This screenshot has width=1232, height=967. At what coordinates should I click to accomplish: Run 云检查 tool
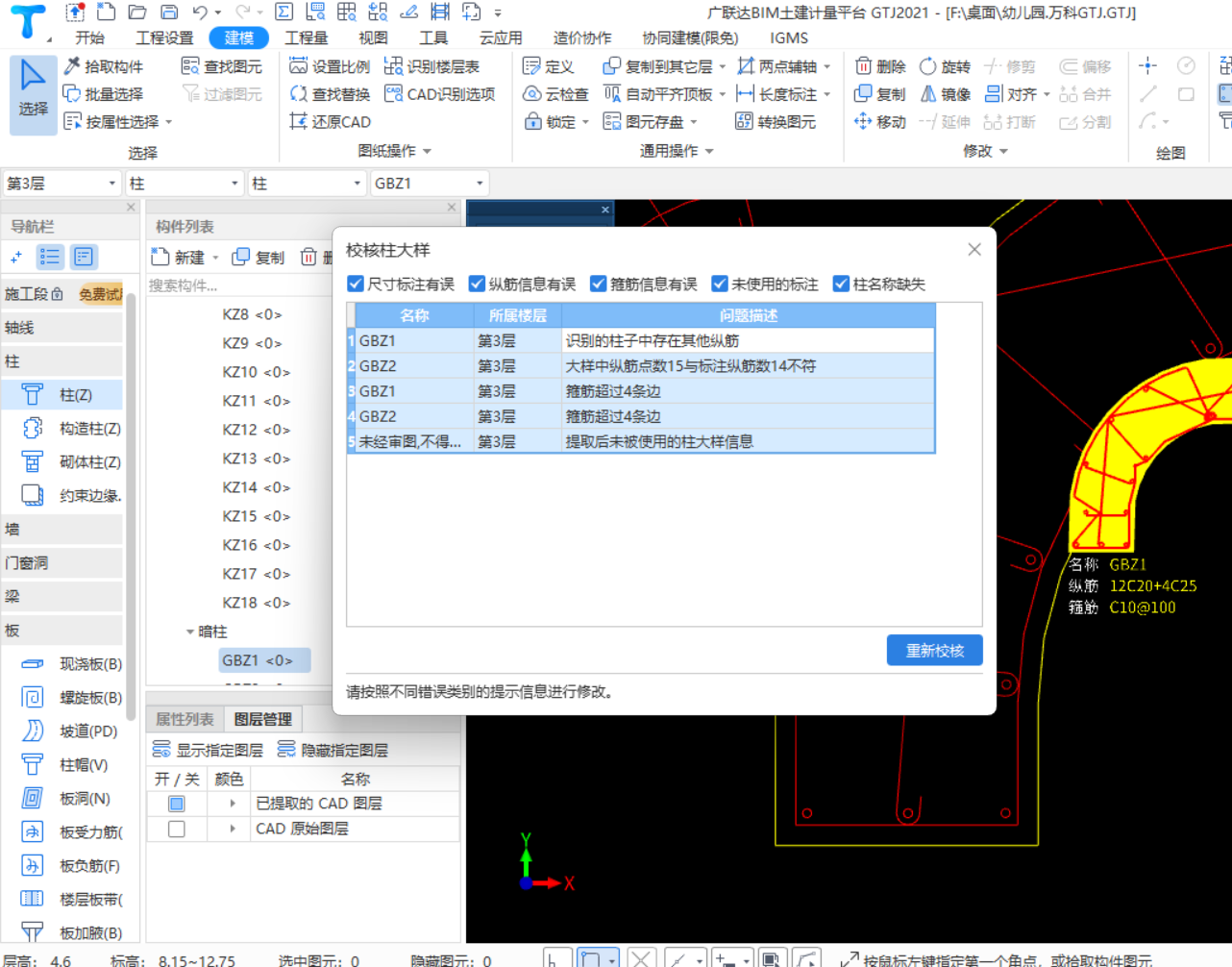click(x=555, y=94)
